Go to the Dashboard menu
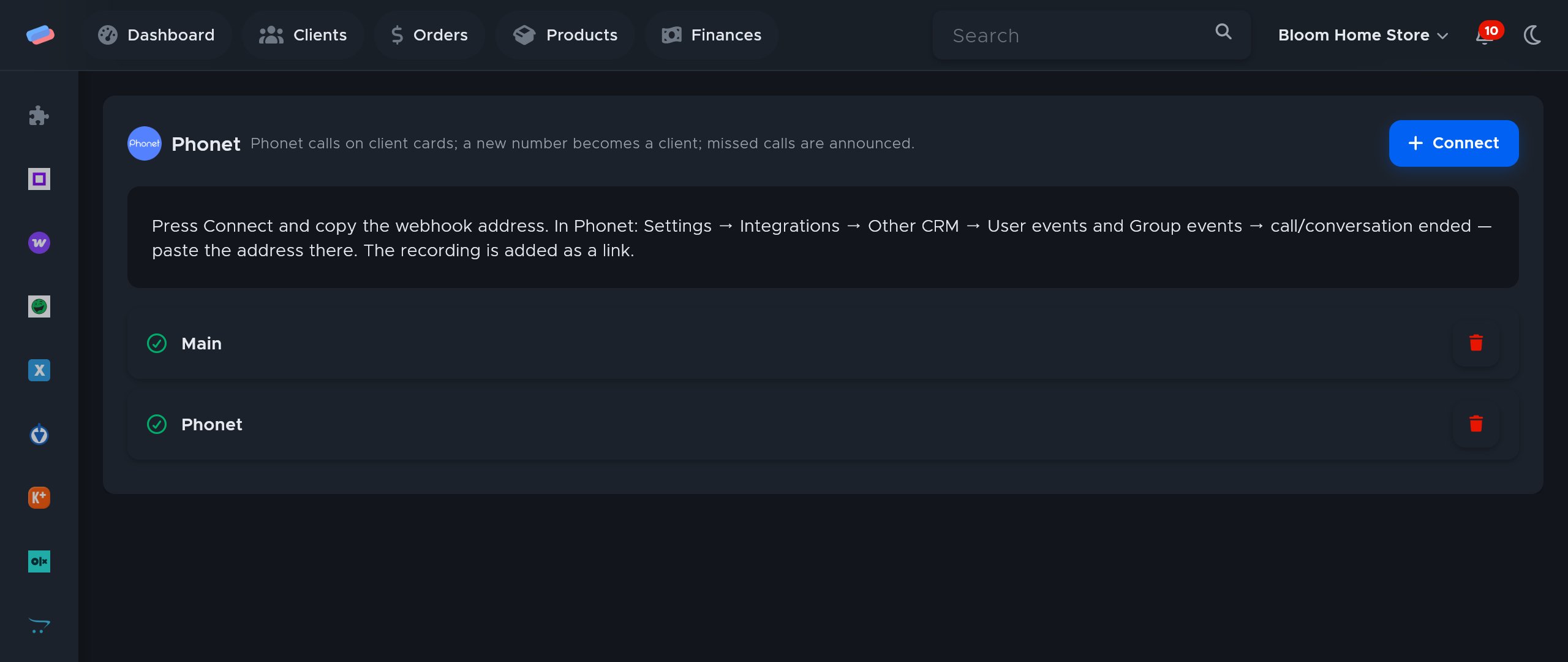 click(156, 35)
